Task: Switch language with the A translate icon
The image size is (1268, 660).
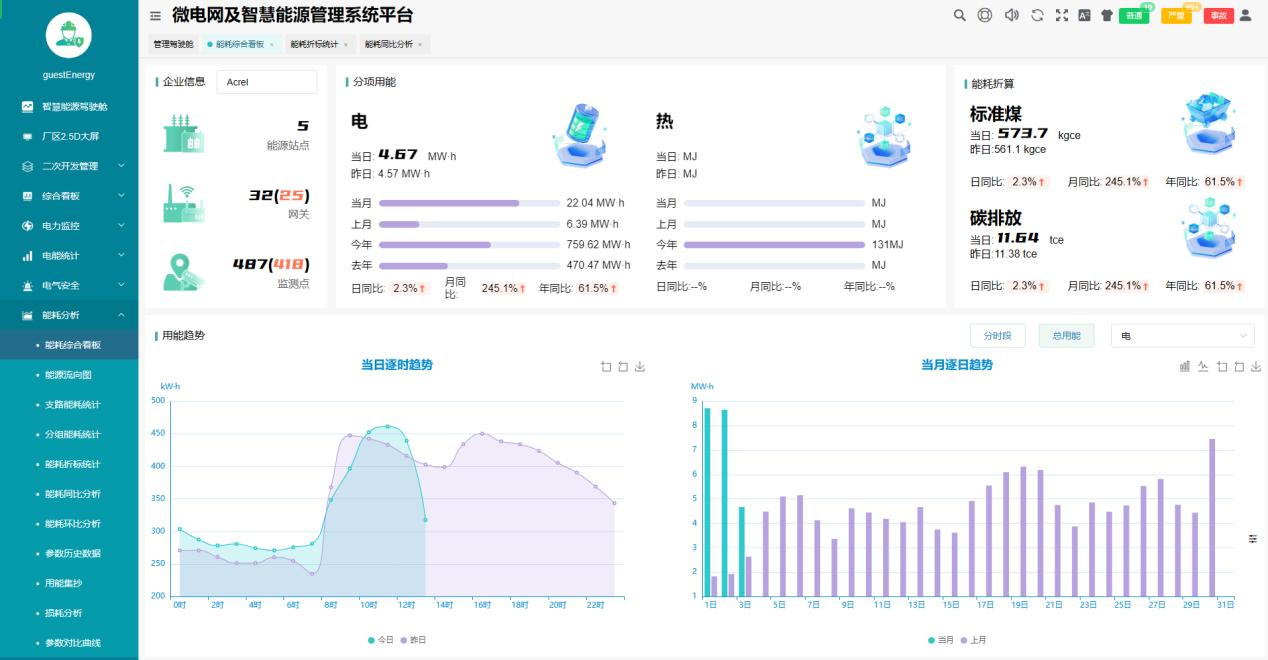Action: [1083, 15]
